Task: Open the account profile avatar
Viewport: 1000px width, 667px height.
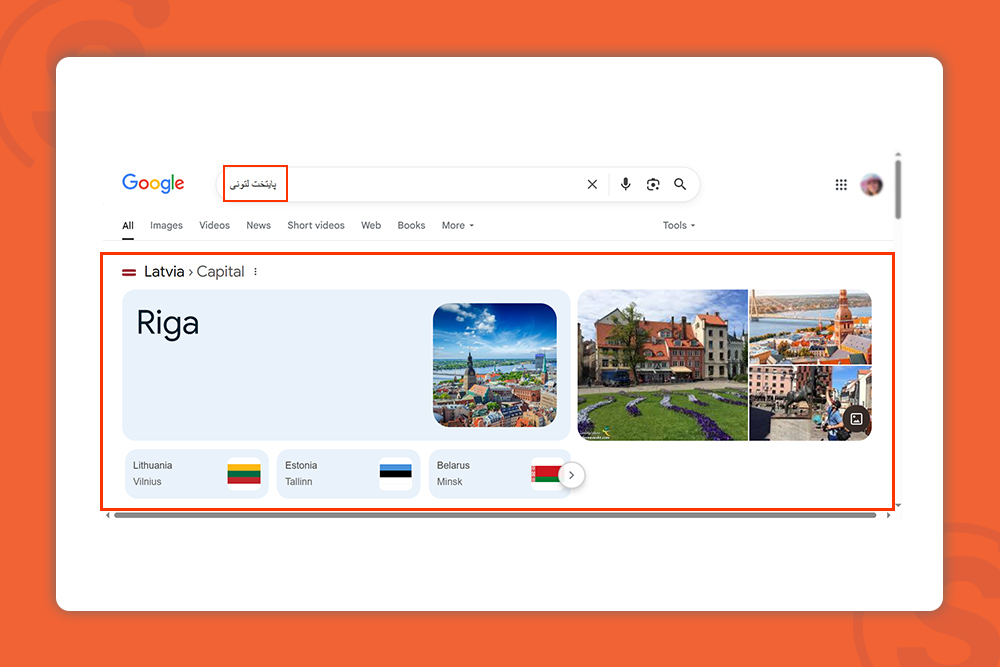Action: tap(871, 185)
